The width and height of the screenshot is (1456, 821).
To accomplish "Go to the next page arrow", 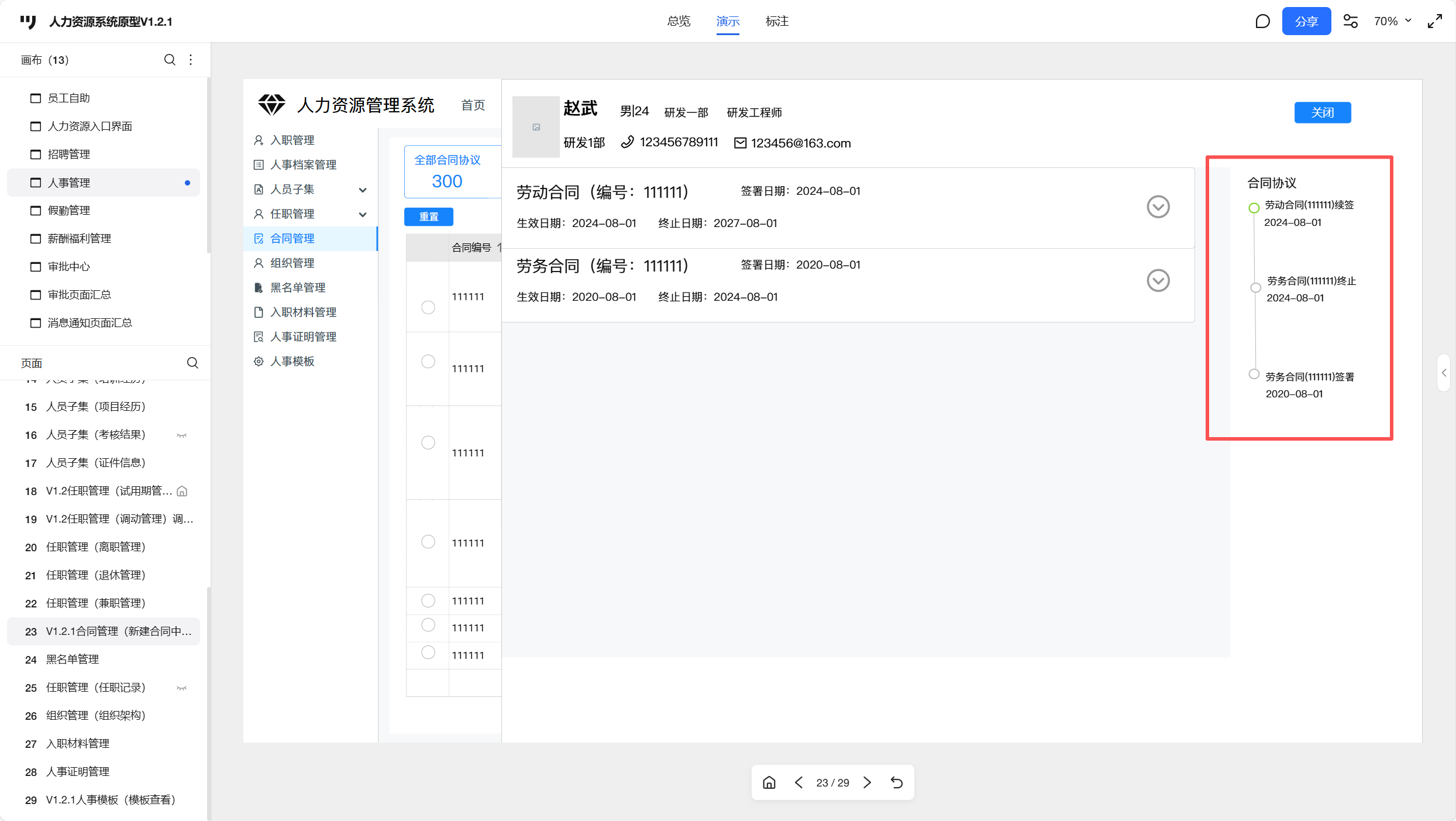I will 867,782.
